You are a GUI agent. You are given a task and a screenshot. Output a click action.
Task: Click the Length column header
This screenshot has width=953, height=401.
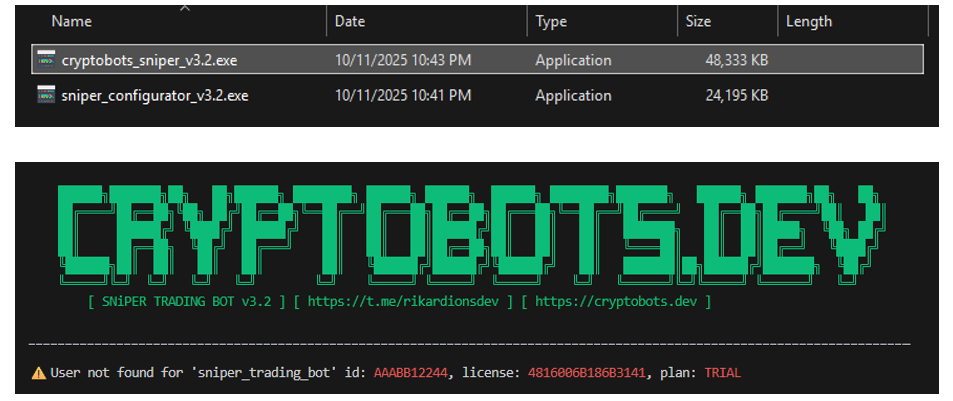click(808, 21)
